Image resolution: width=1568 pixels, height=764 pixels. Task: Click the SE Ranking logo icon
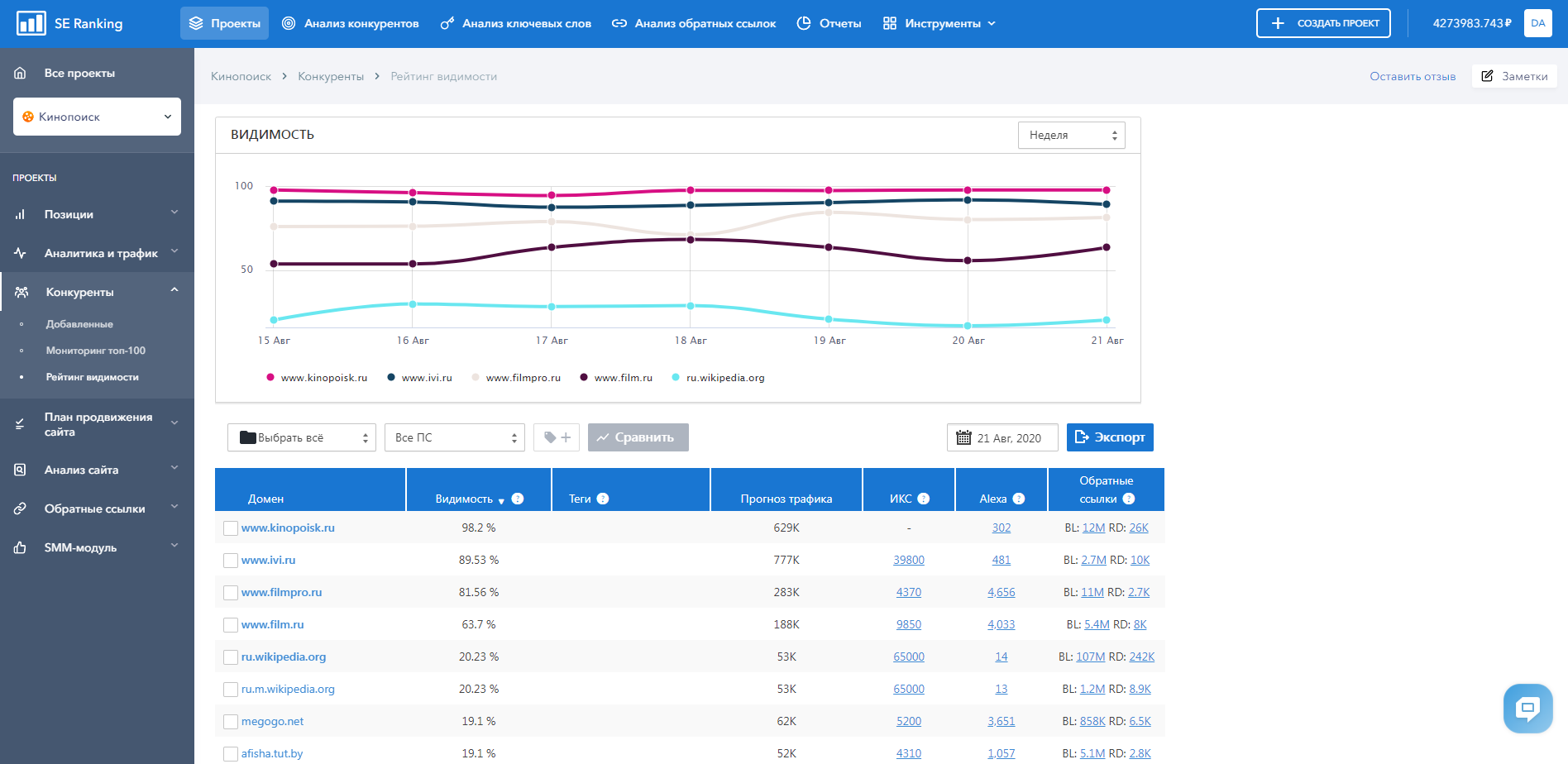tap(31, 23)
